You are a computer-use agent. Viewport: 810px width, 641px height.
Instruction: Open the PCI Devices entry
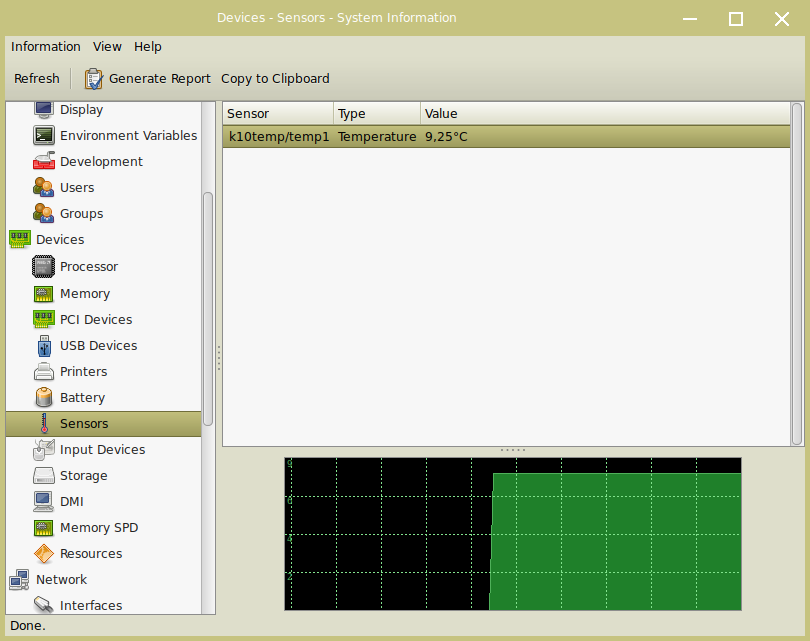96,319
